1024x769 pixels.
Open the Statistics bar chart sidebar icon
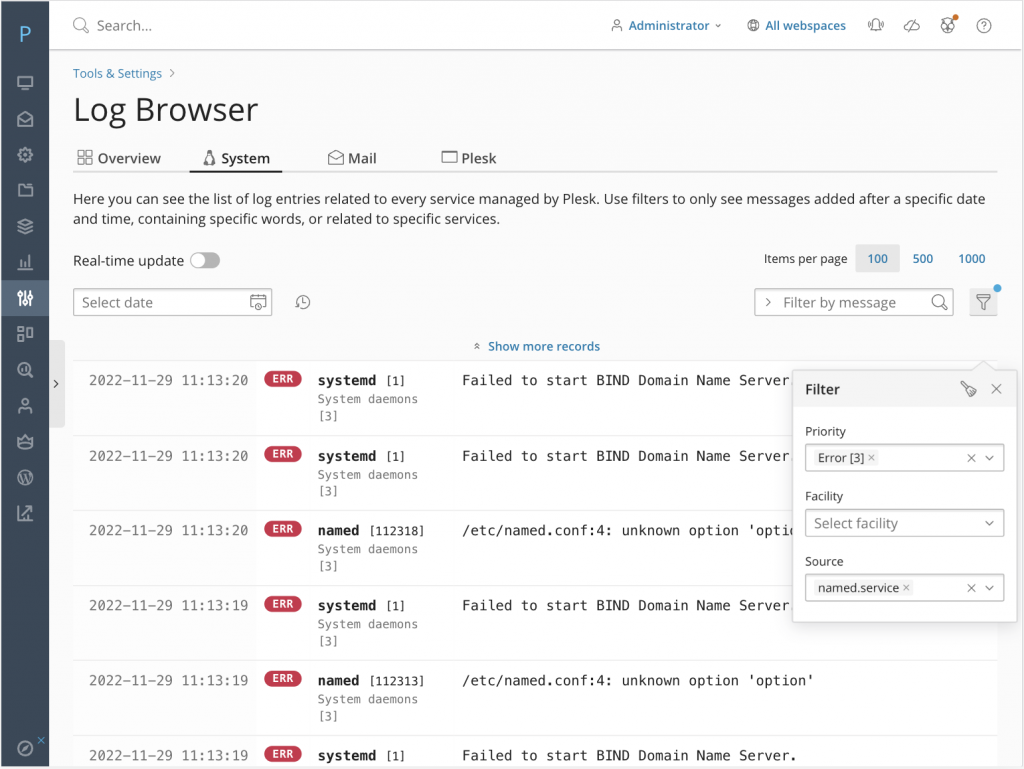[x=25, y=262]
